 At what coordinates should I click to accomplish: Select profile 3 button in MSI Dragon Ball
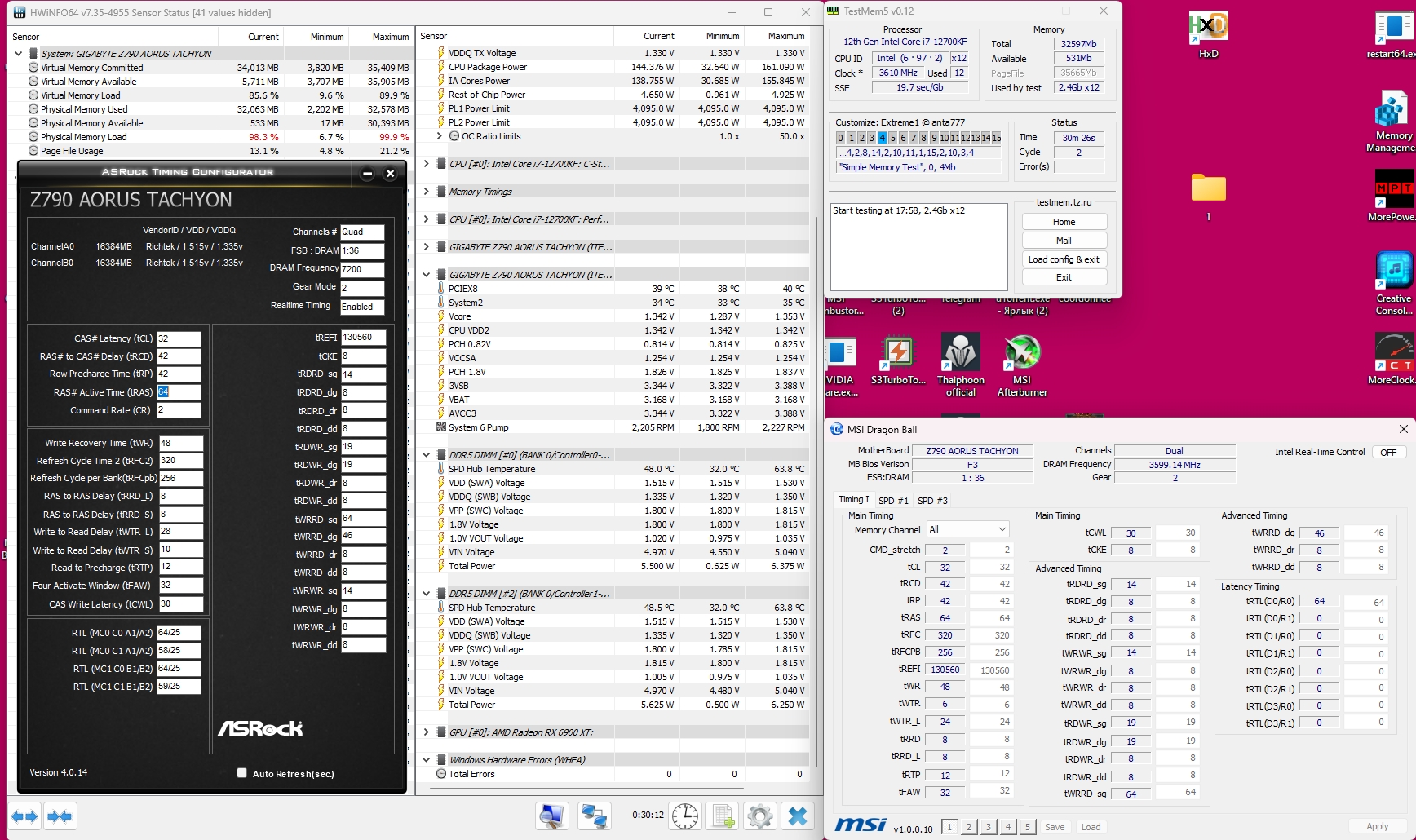(x=989, y=827)
